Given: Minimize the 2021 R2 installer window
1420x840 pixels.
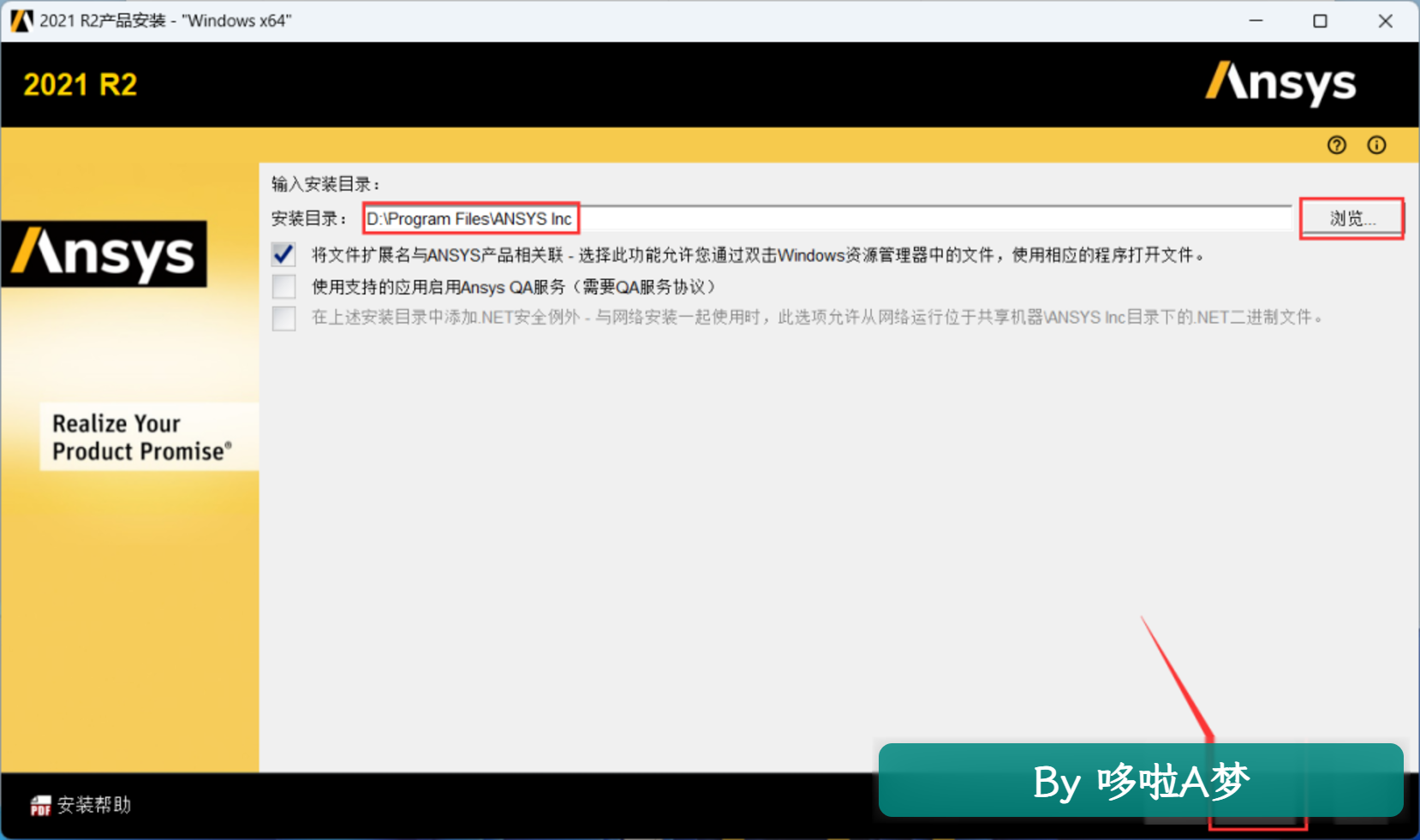Looking at the screenshot, I should (1256, 21).
